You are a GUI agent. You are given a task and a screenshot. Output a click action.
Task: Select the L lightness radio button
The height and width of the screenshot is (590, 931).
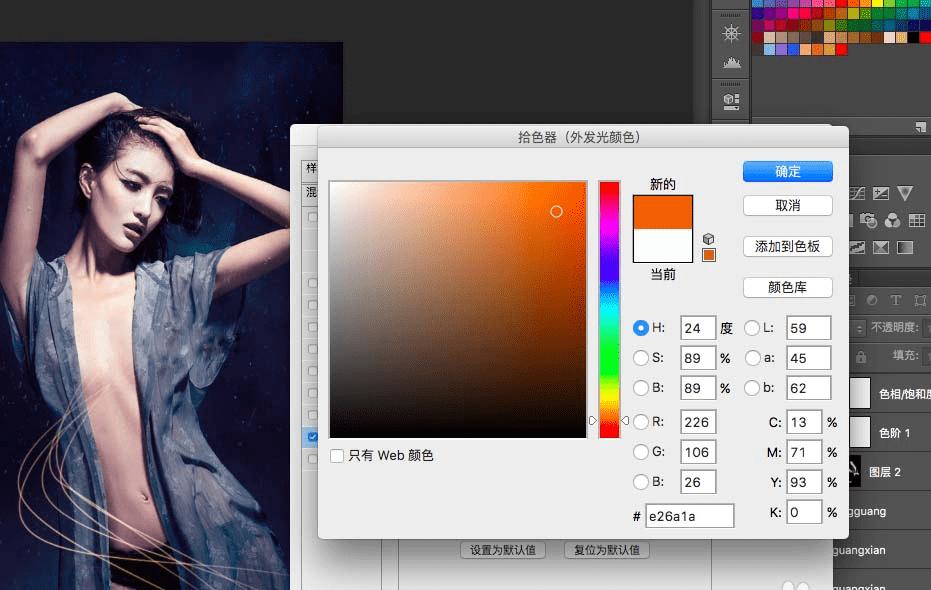tap(752, 328)
